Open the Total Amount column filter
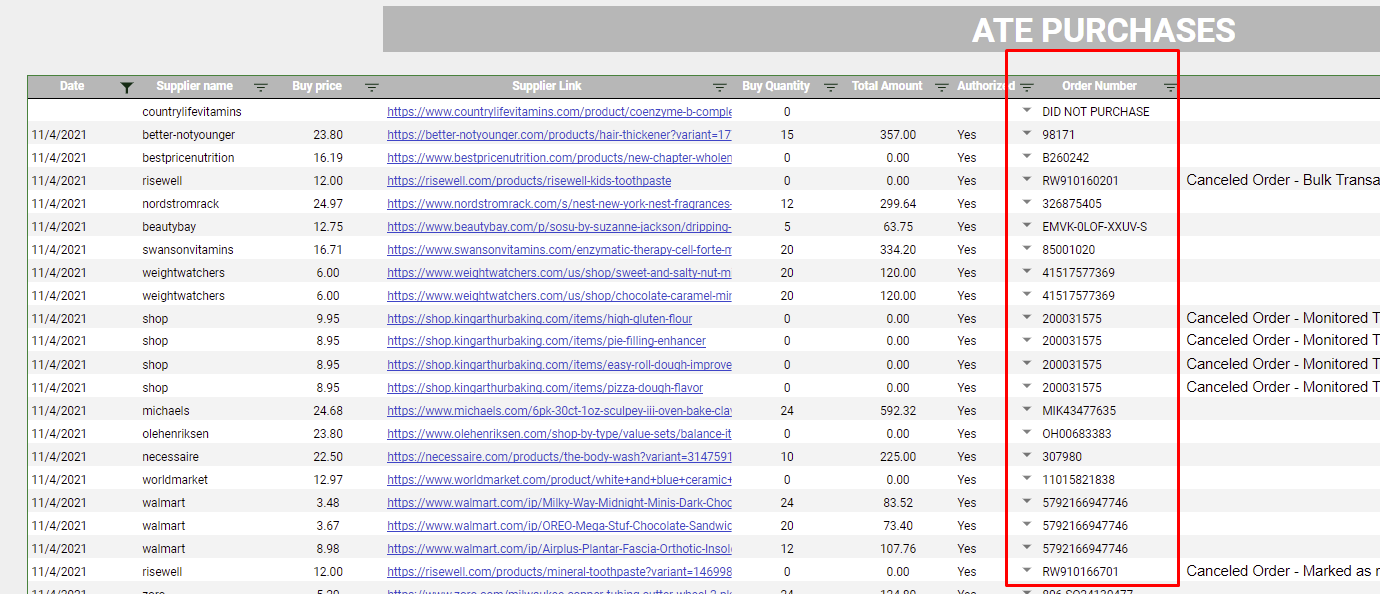Viewport: 1380px width, 594px height. pyautogui.click(x=941, y=88)
